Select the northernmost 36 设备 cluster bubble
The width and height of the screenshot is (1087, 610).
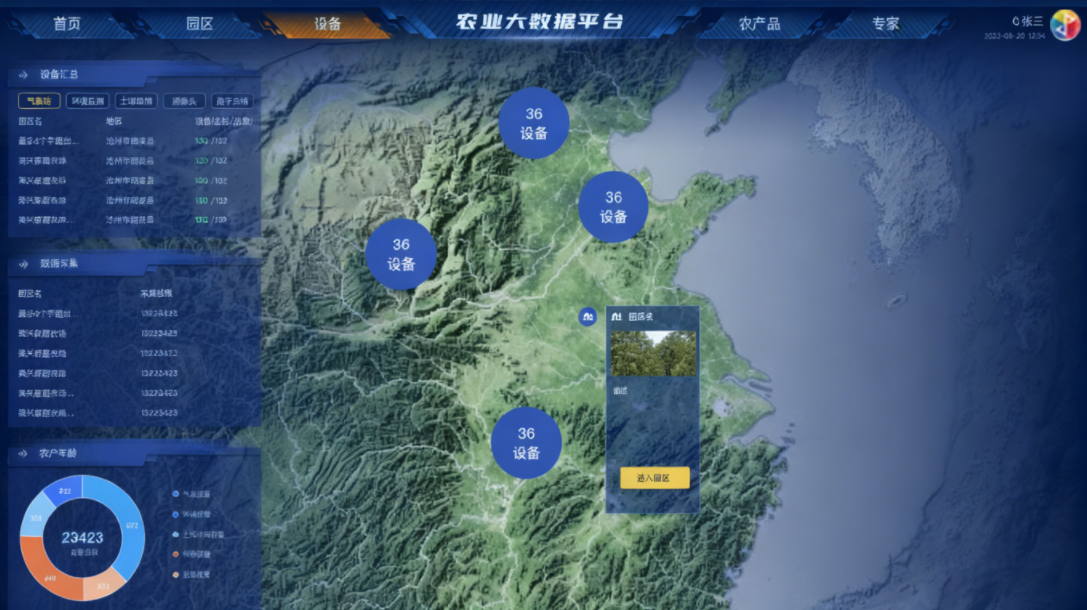coord(534,123)
